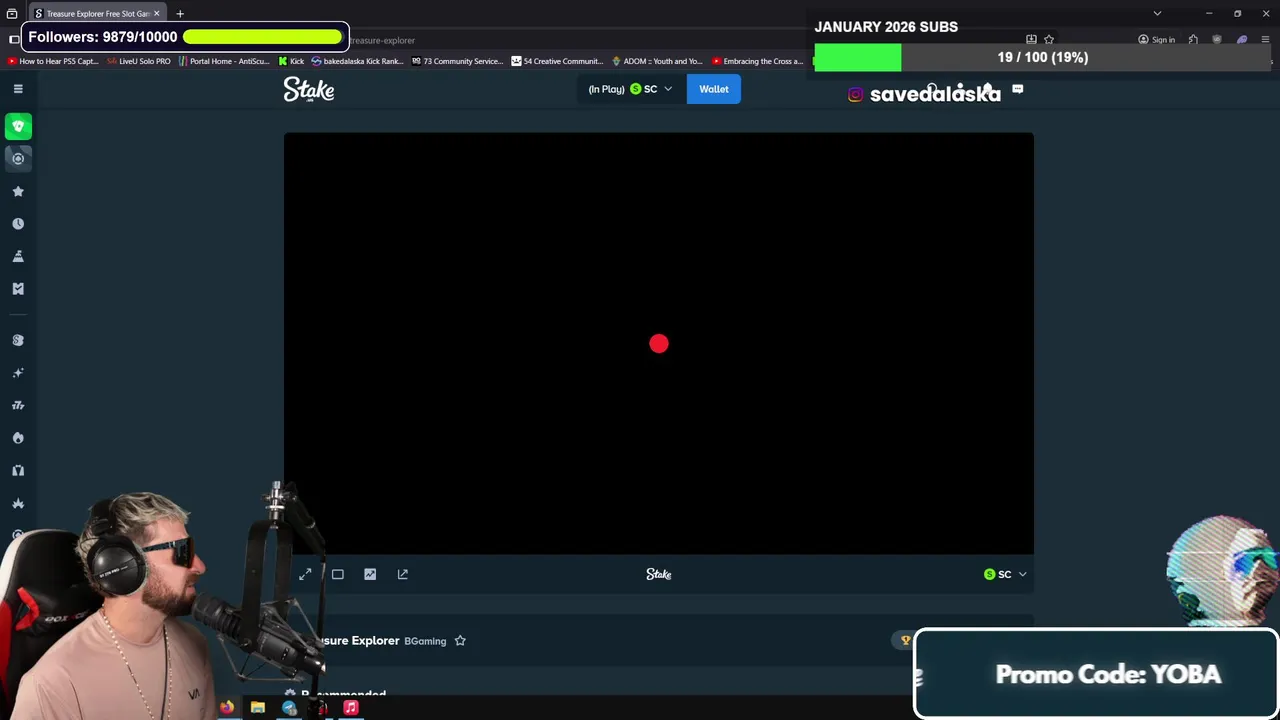The width and height of the screenshot is (1280, 720).
Task: Open the 54 Creative Communit... bookmark
Action: pyautogui.click(x=557, y=61)
